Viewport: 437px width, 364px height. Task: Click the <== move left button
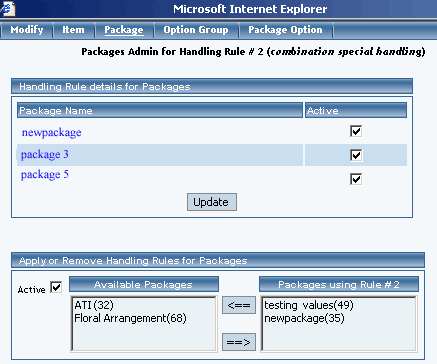point(239,305)
